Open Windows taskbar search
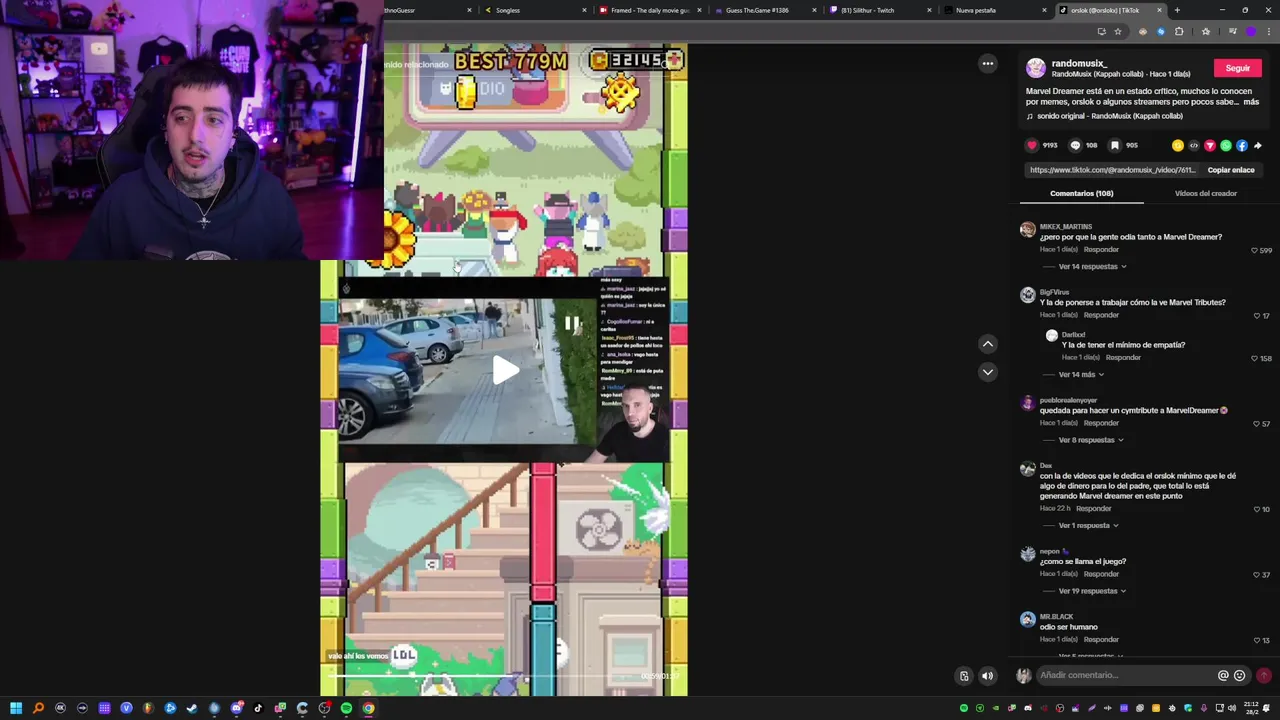Image resolution: width=1280 pixels, height=720 pixels. pos(38,708)
